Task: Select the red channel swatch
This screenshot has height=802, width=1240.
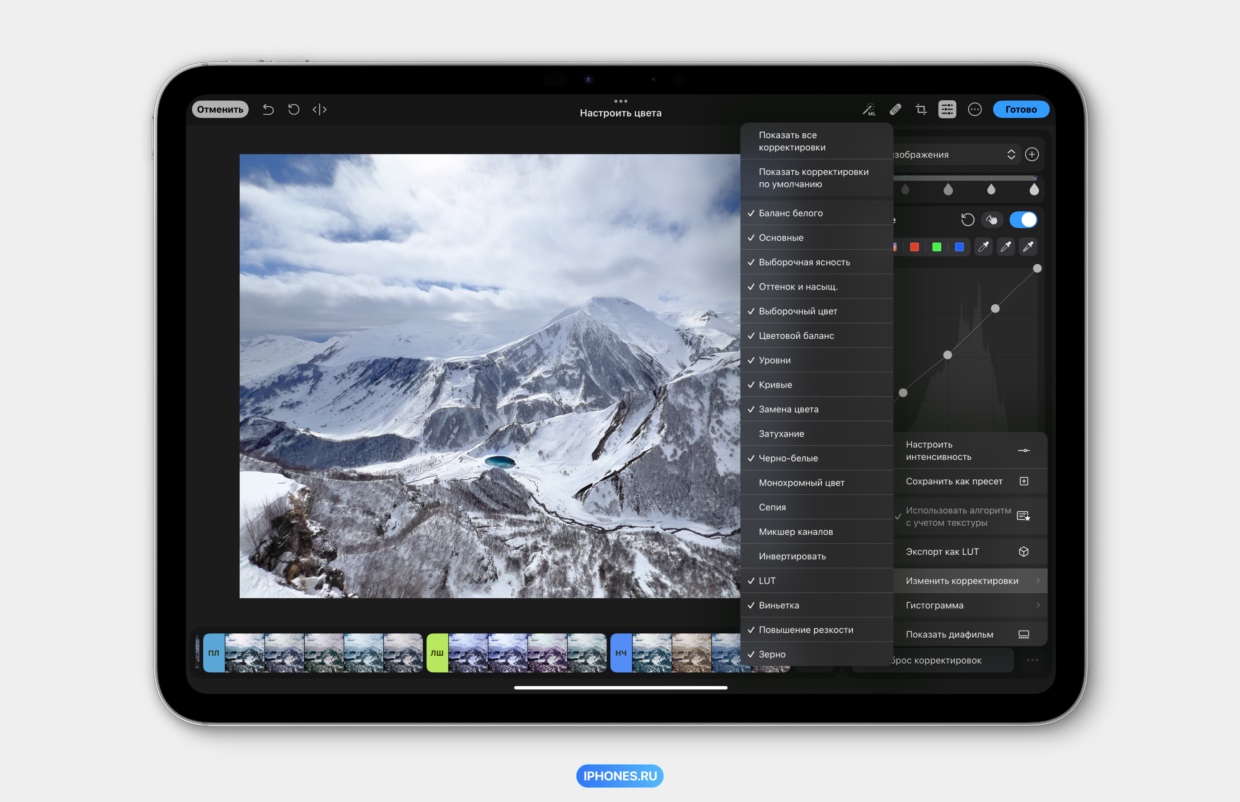Action: [x=914, y=247]
